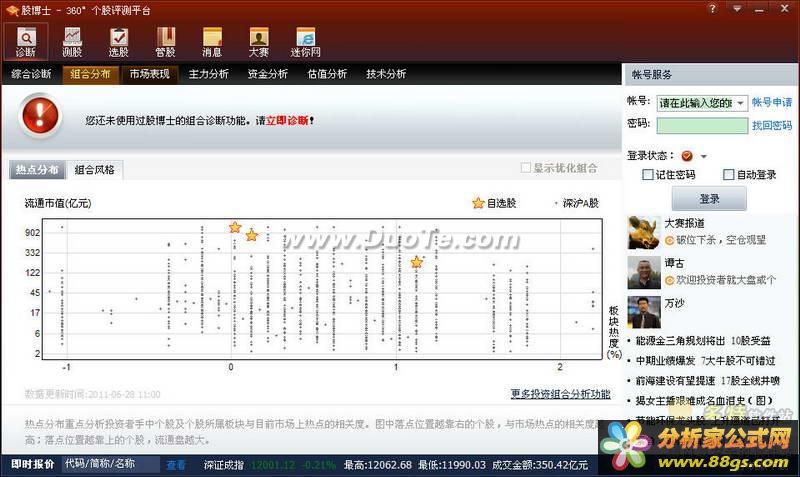800x477 pixels.
Task: Switch to 主力分析 tab
Action: tap(209, 74)
